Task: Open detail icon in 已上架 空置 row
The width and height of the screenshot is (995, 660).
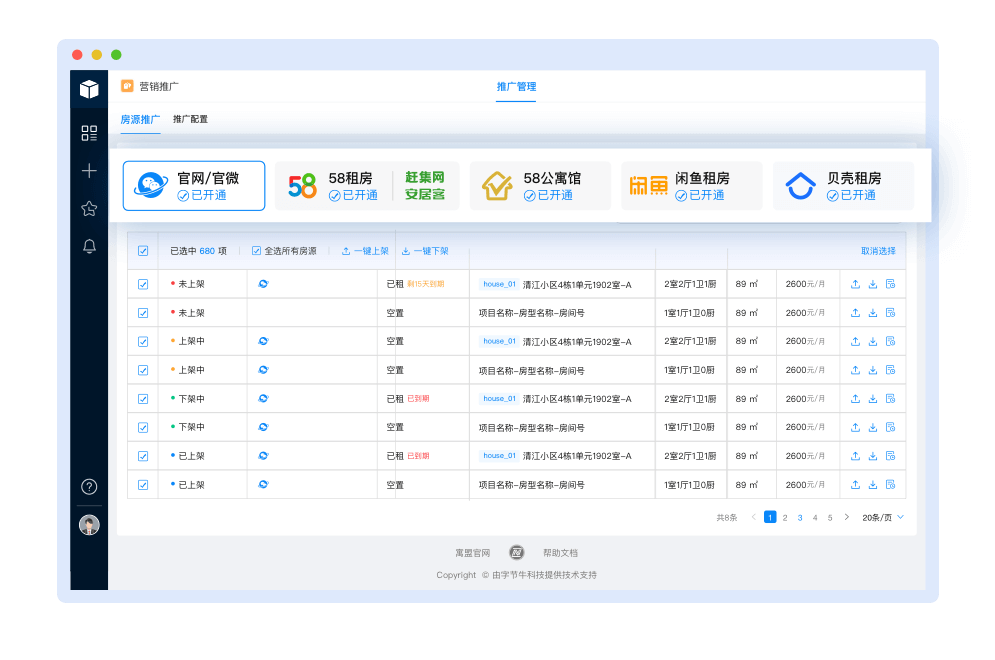Action: [x=890, y=485]
